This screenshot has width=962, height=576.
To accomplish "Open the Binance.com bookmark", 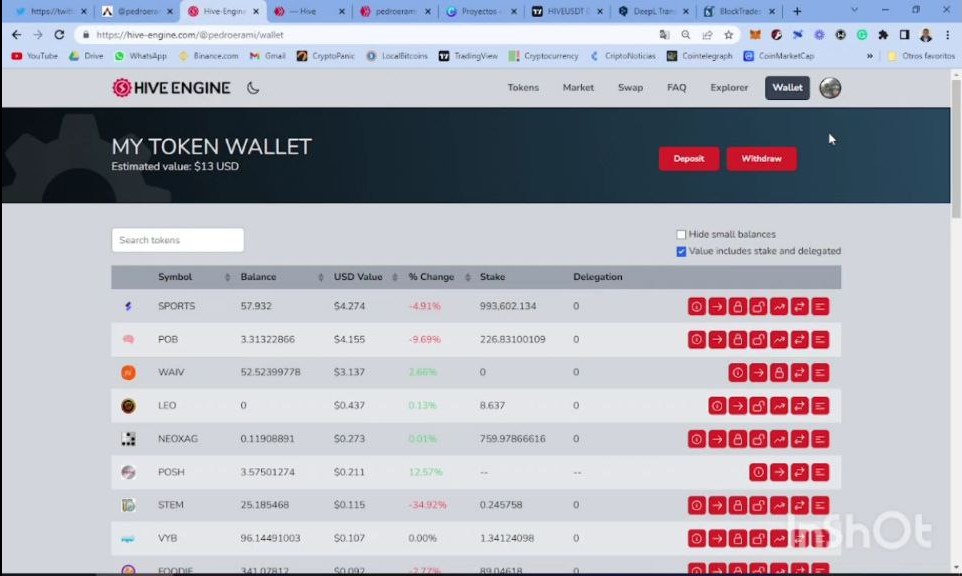I will coord(208,56).
